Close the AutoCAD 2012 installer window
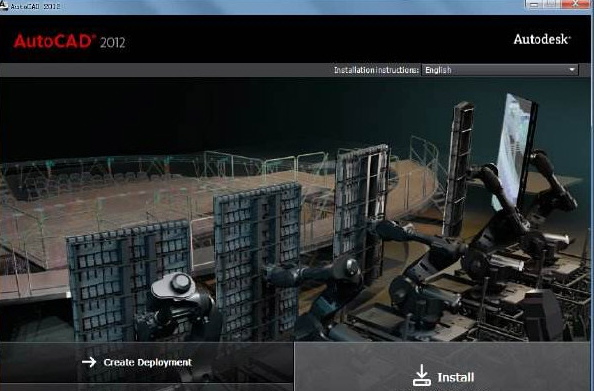 (575, 4)
